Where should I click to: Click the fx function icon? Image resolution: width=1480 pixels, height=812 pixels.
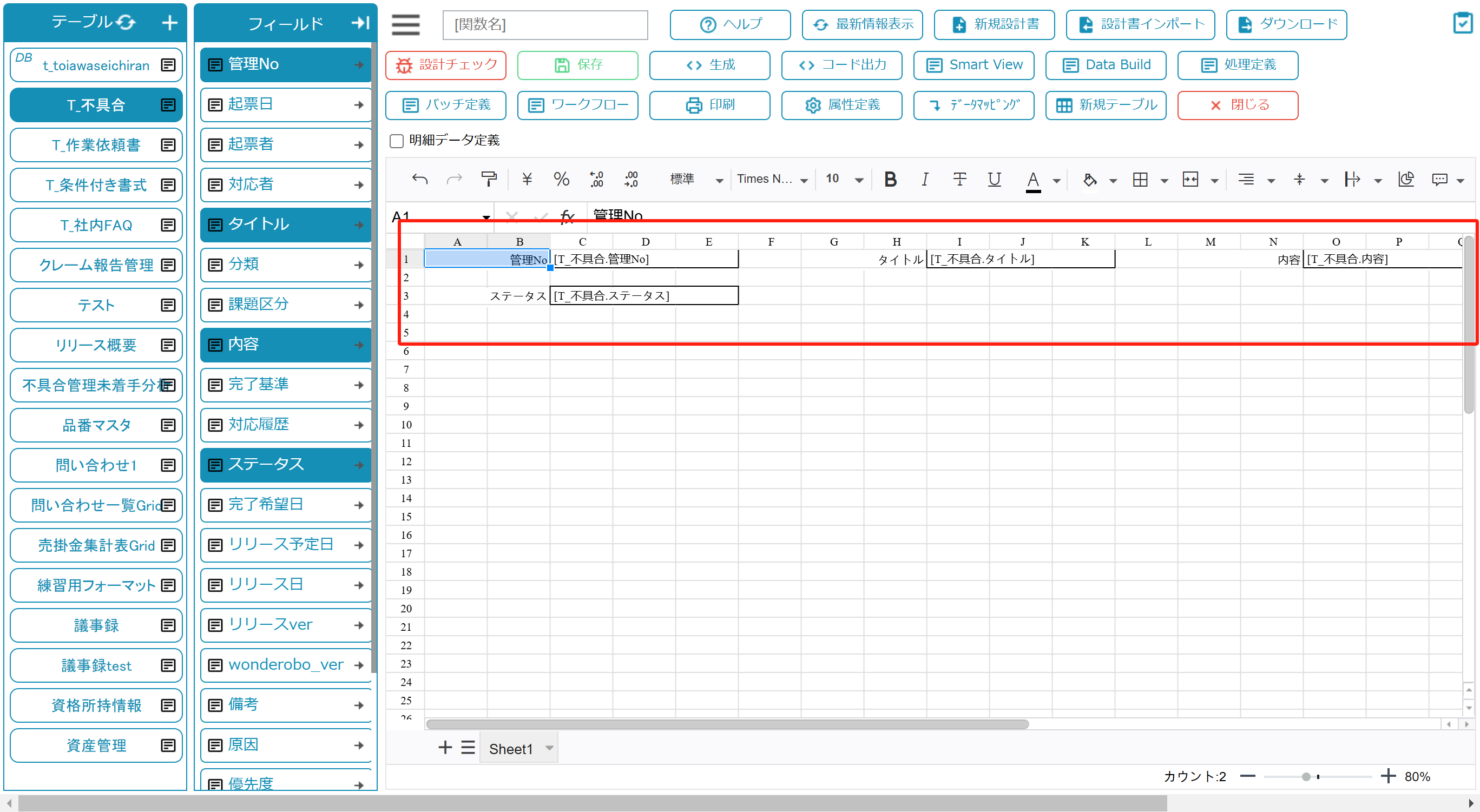(x=567, y=216)
